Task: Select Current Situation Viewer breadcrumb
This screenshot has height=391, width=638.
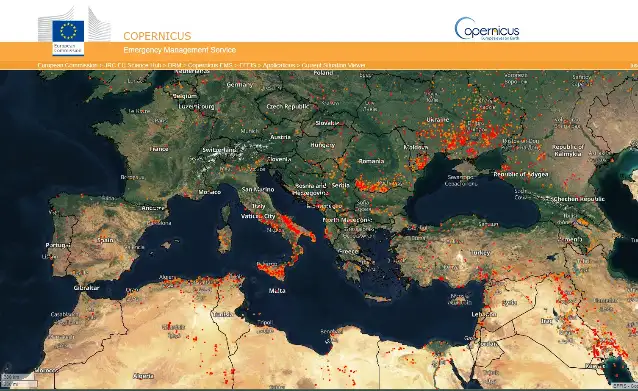Action: pyautogui.click(x=333, y=65)
